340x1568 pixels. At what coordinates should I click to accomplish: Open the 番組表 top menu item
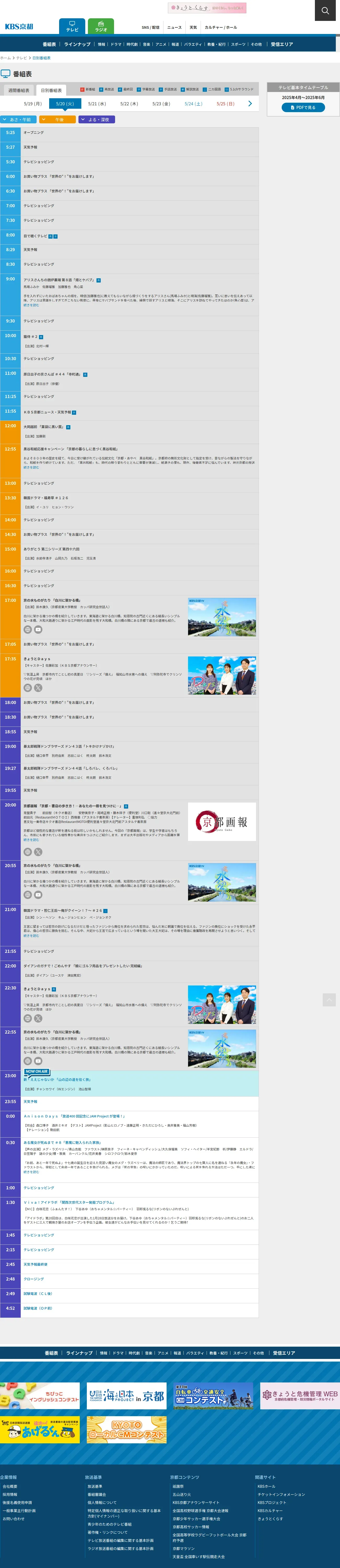point(49,44)
